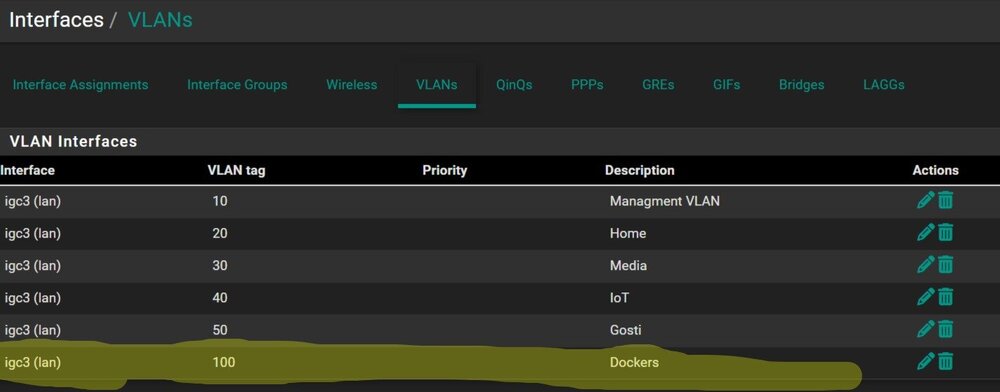Edit the IoT VLAN with pencil icon

point(925,297)
